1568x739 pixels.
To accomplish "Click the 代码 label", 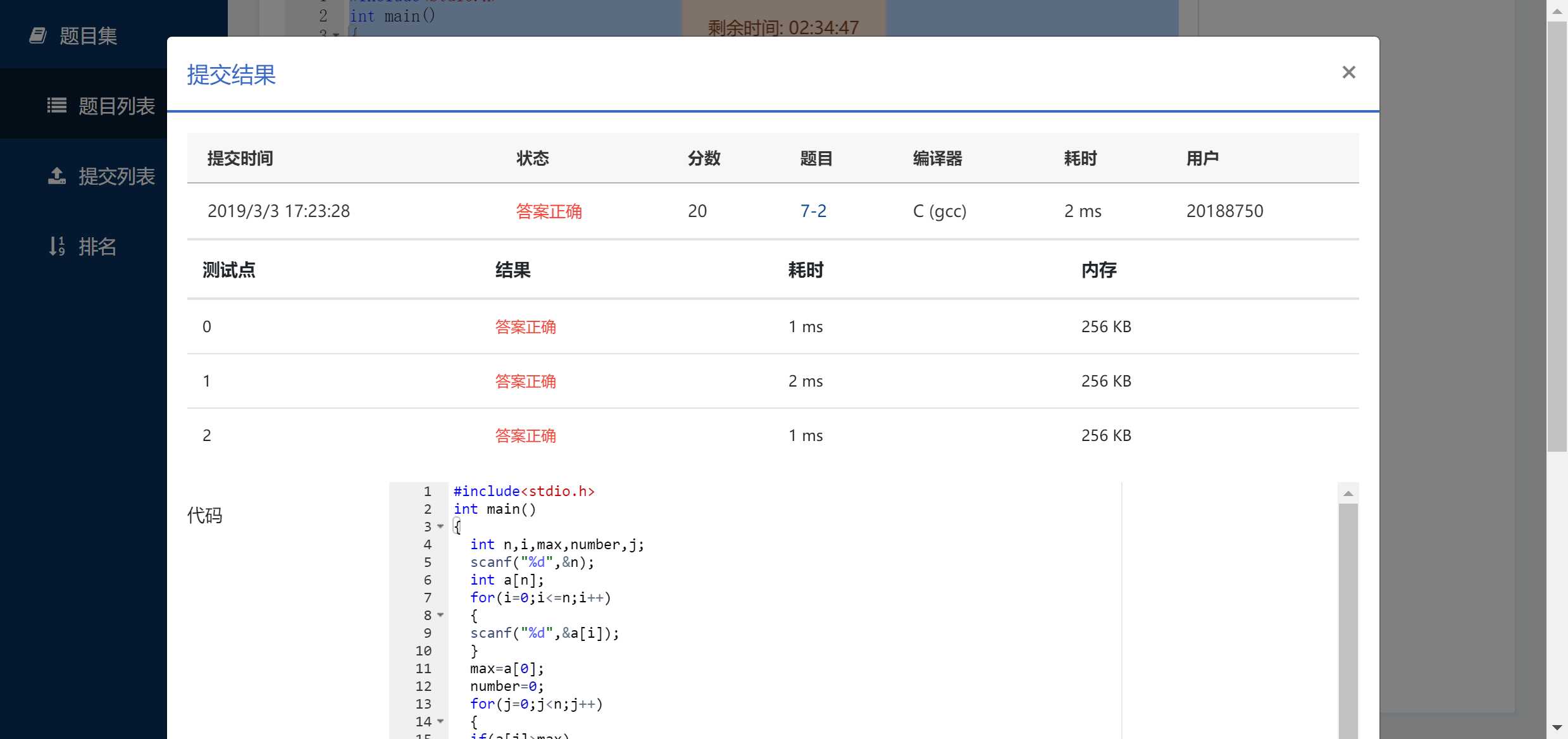I will click(x=204, y=515).
